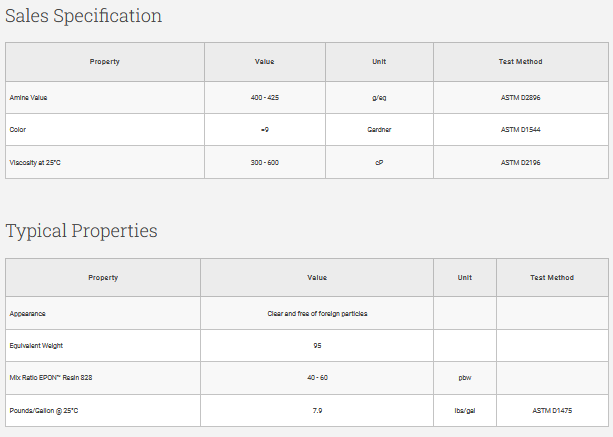Click the 300 - 600 viscosity value
The image size is (613, 437).
[x=265, y=162]
